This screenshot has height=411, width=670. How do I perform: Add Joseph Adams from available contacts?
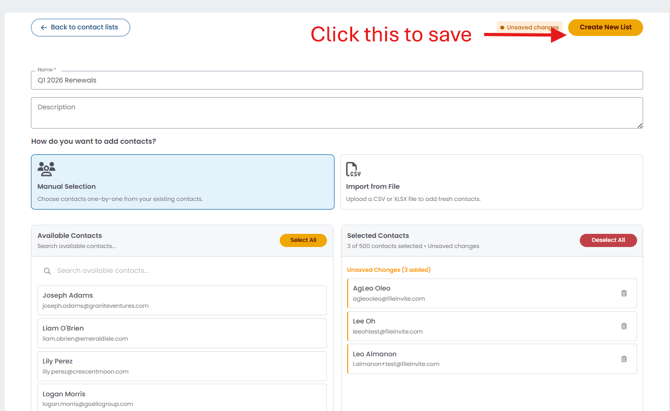(182, 300)
